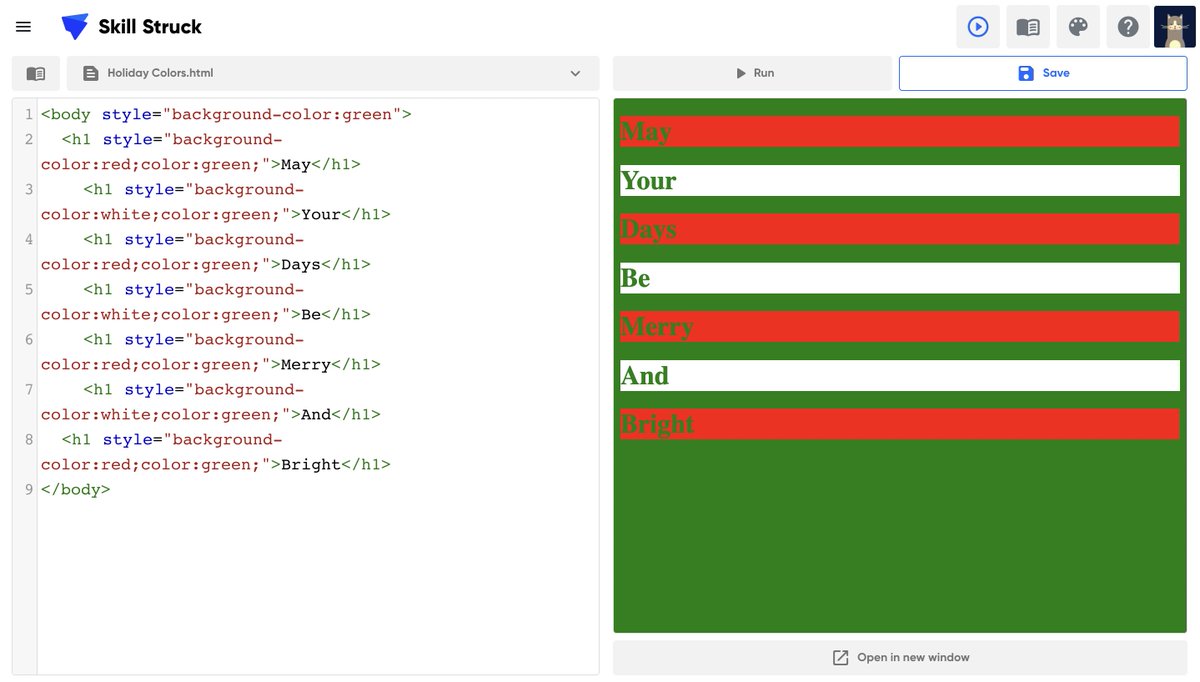This screenshot has width=1200, height=682.
Task: Click the closing </body> tag in editor
Action: [x=76, y=489]
